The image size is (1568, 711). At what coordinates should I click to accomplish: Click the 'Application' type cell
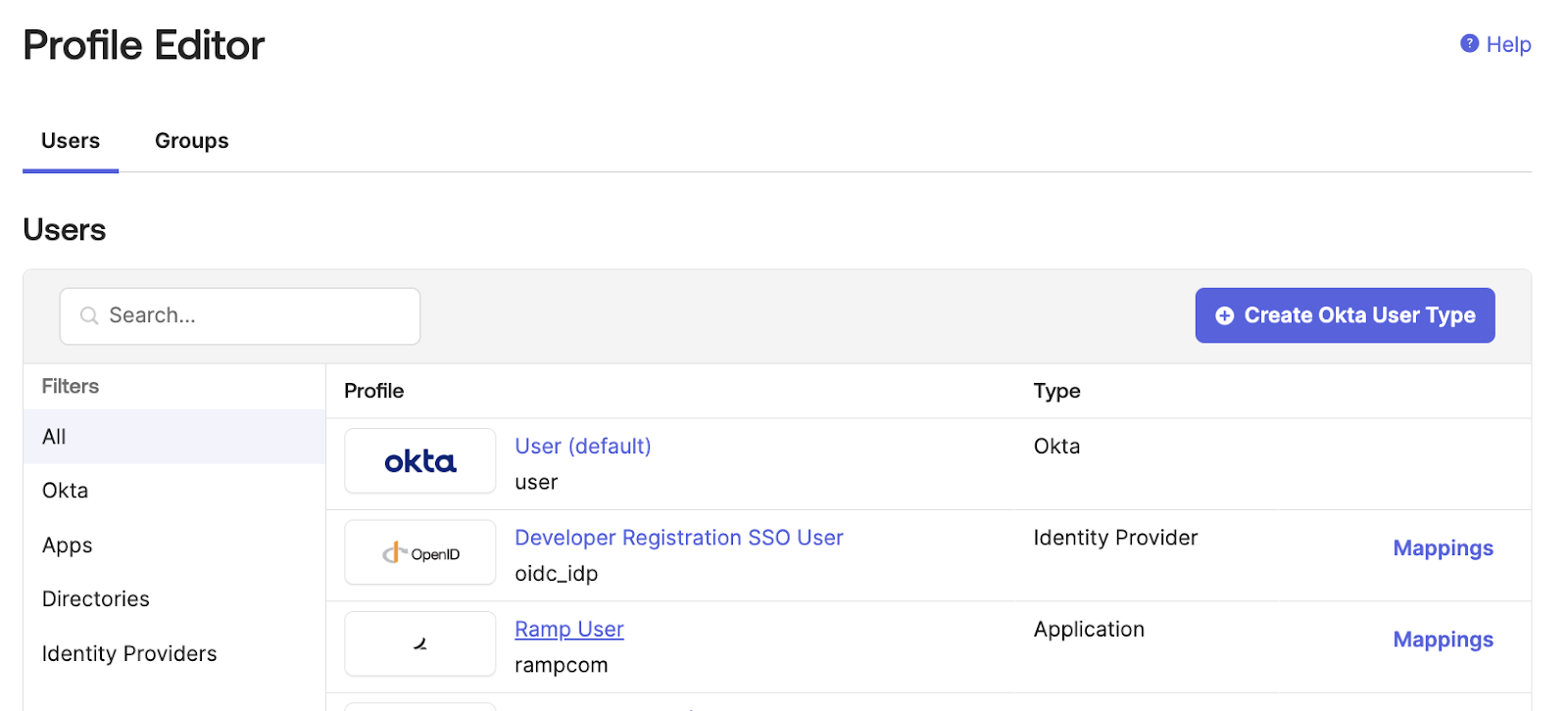tap(1089, 630)
